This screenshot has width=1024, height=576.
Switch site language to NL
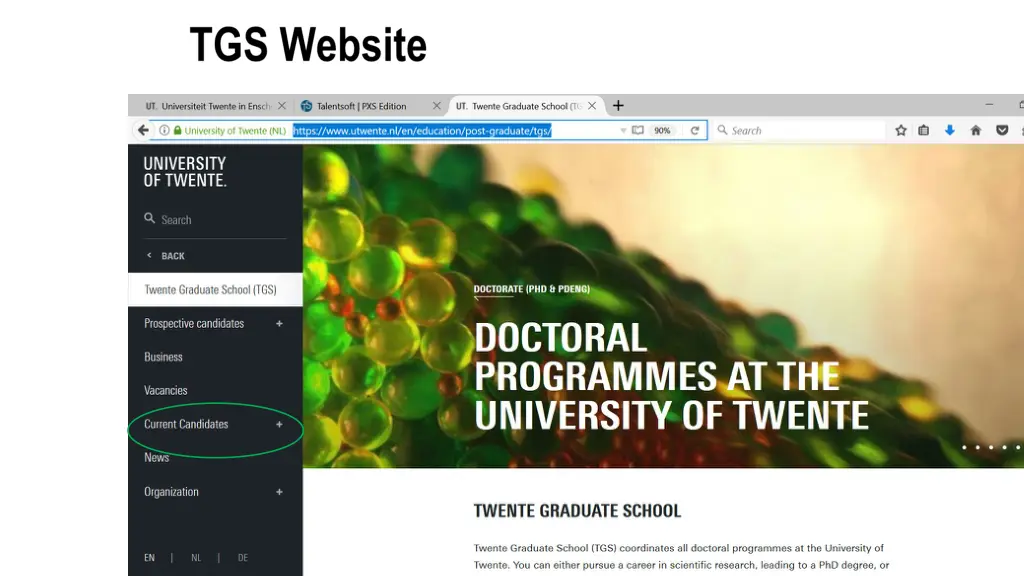196,558
